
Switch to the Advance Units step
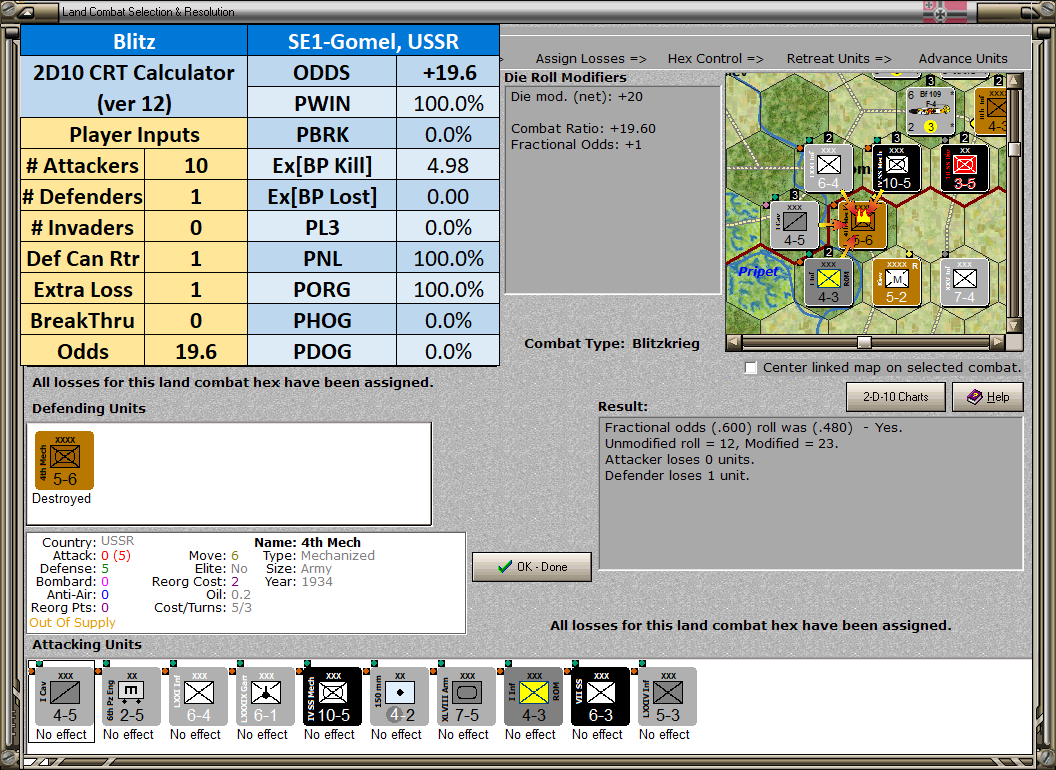click(963, 59)
